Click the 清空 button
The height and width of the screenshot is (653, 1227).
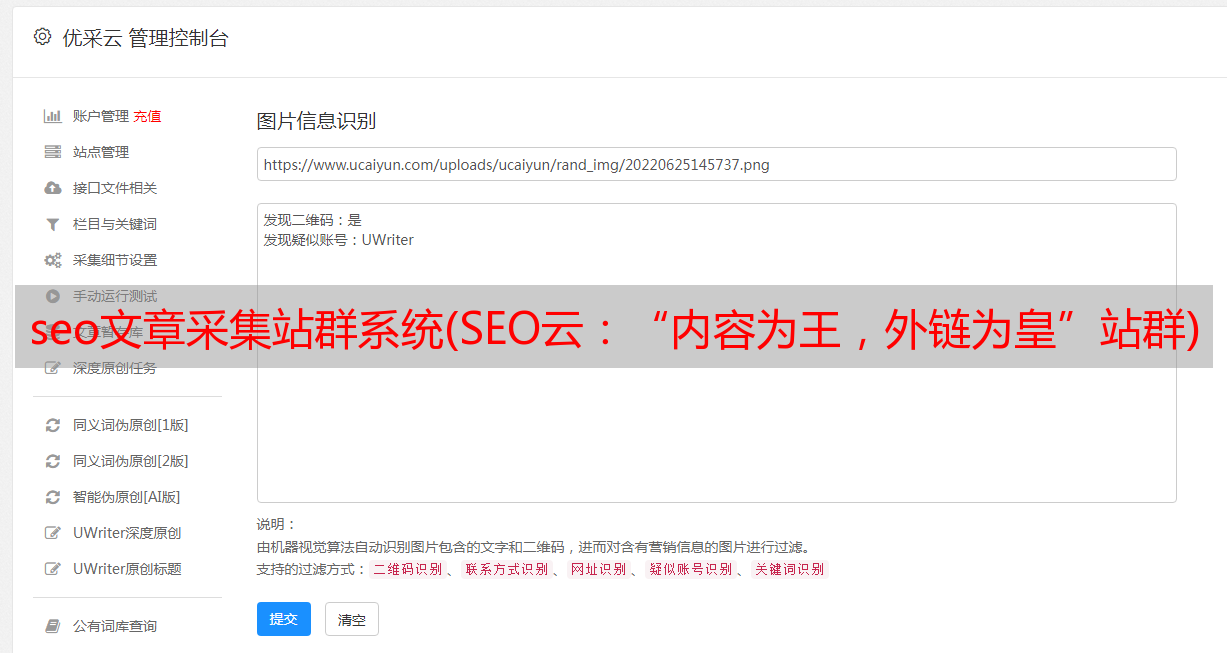352,619
